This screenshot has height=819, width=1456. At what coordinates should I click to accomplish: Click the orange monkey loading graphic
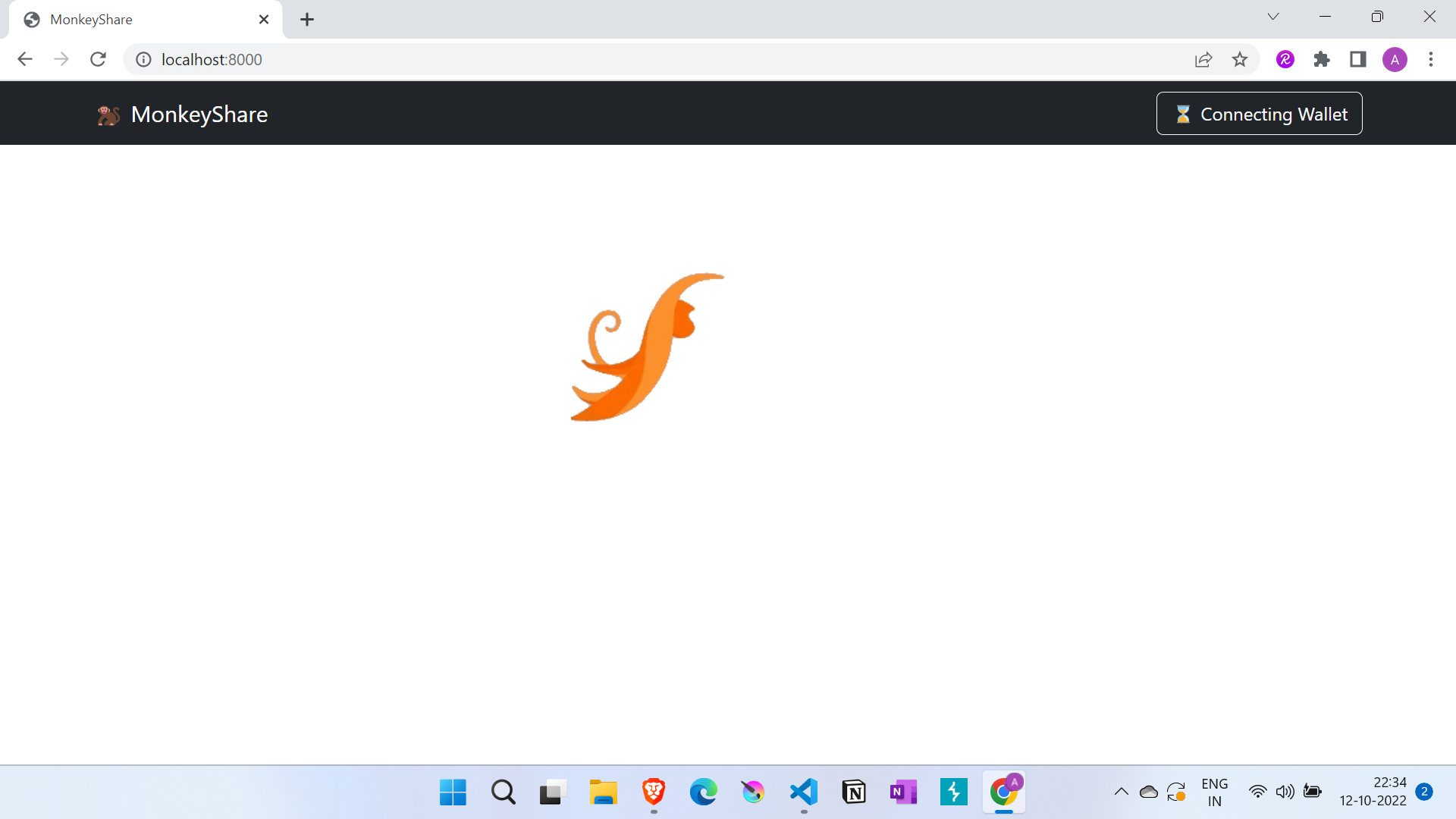pyautogui.click(x=647, y=347)
